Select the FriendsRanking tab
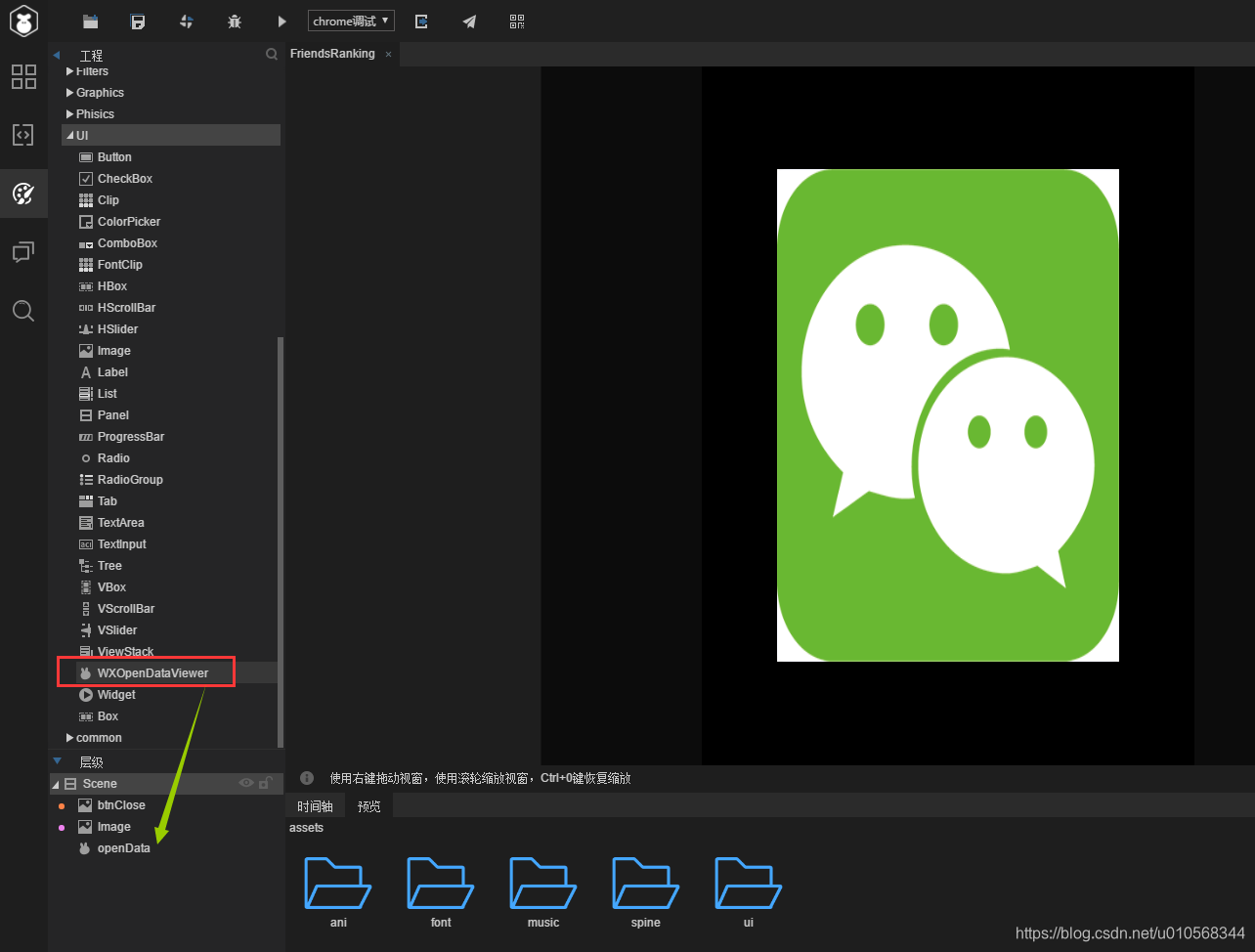 pos(332,54)
